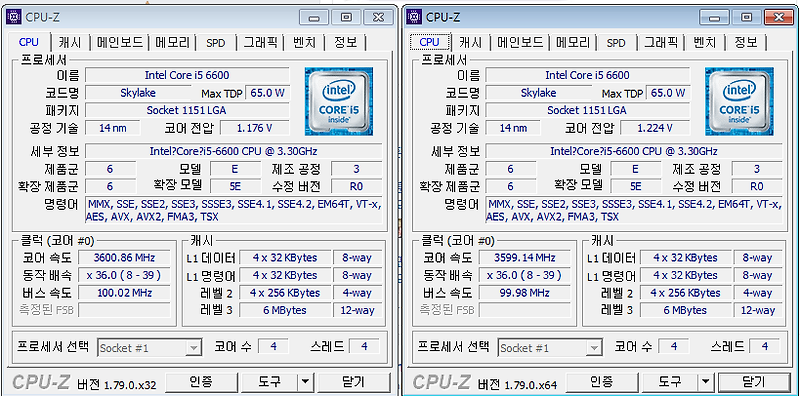
Task: Click the 14 nm process value in left window
Action: pyautogui.click(x=113, y=128)
